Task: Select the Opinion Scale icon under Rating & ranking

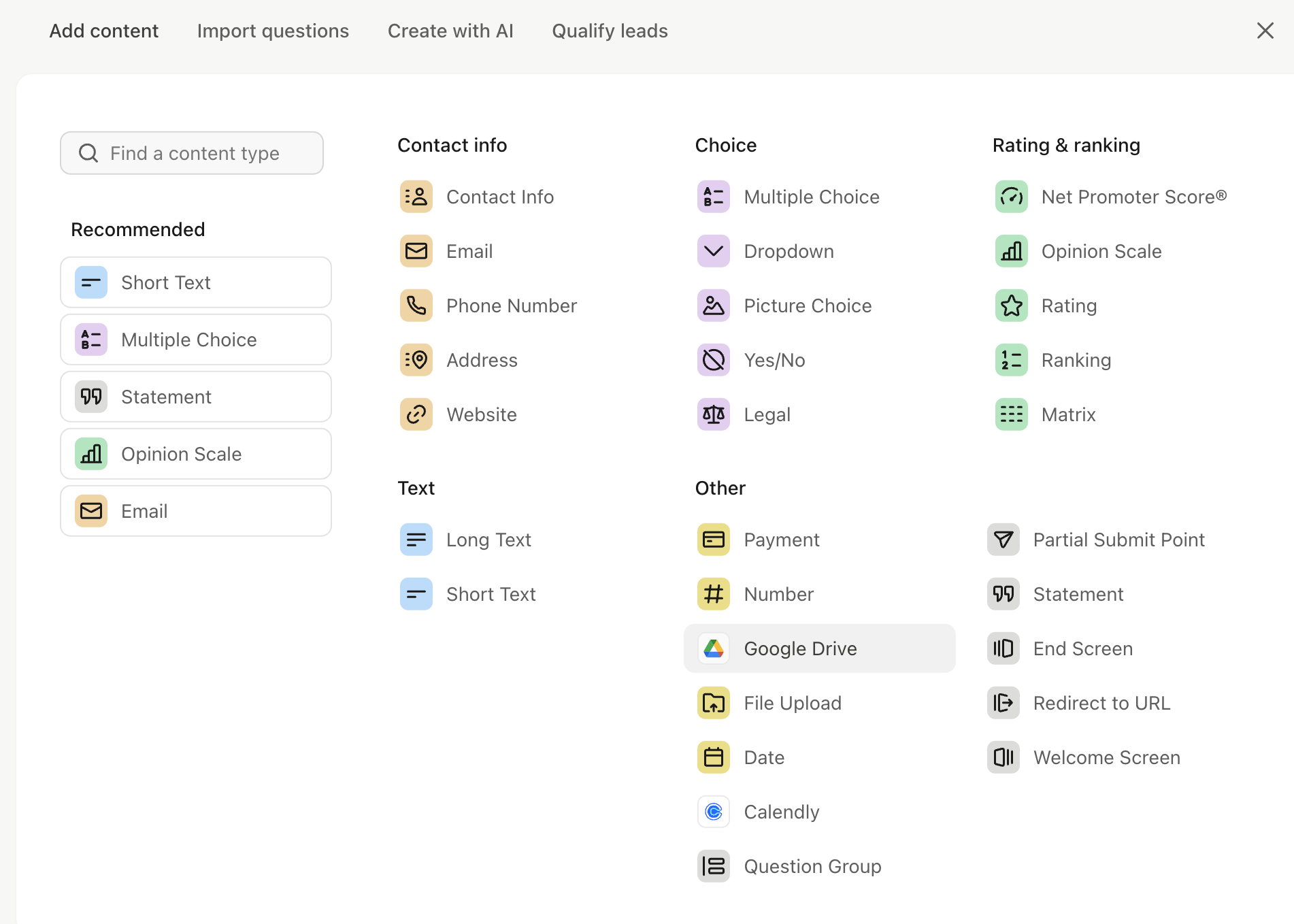Action: (x=1012, y=251)
